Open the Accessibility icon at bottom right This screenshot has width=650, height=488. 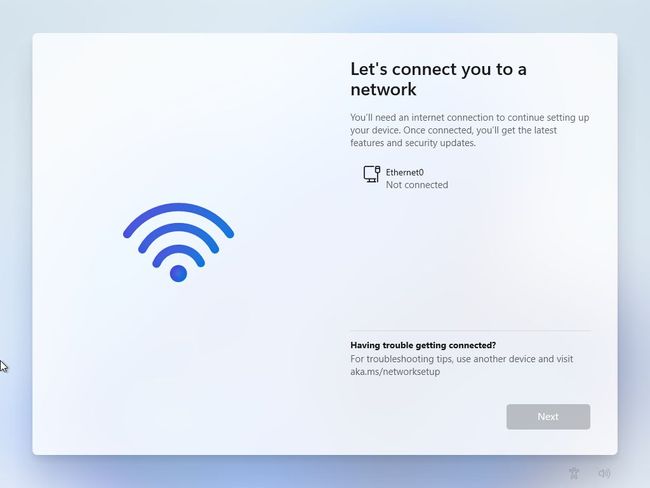pyautogui.click(x=574, y=473)
